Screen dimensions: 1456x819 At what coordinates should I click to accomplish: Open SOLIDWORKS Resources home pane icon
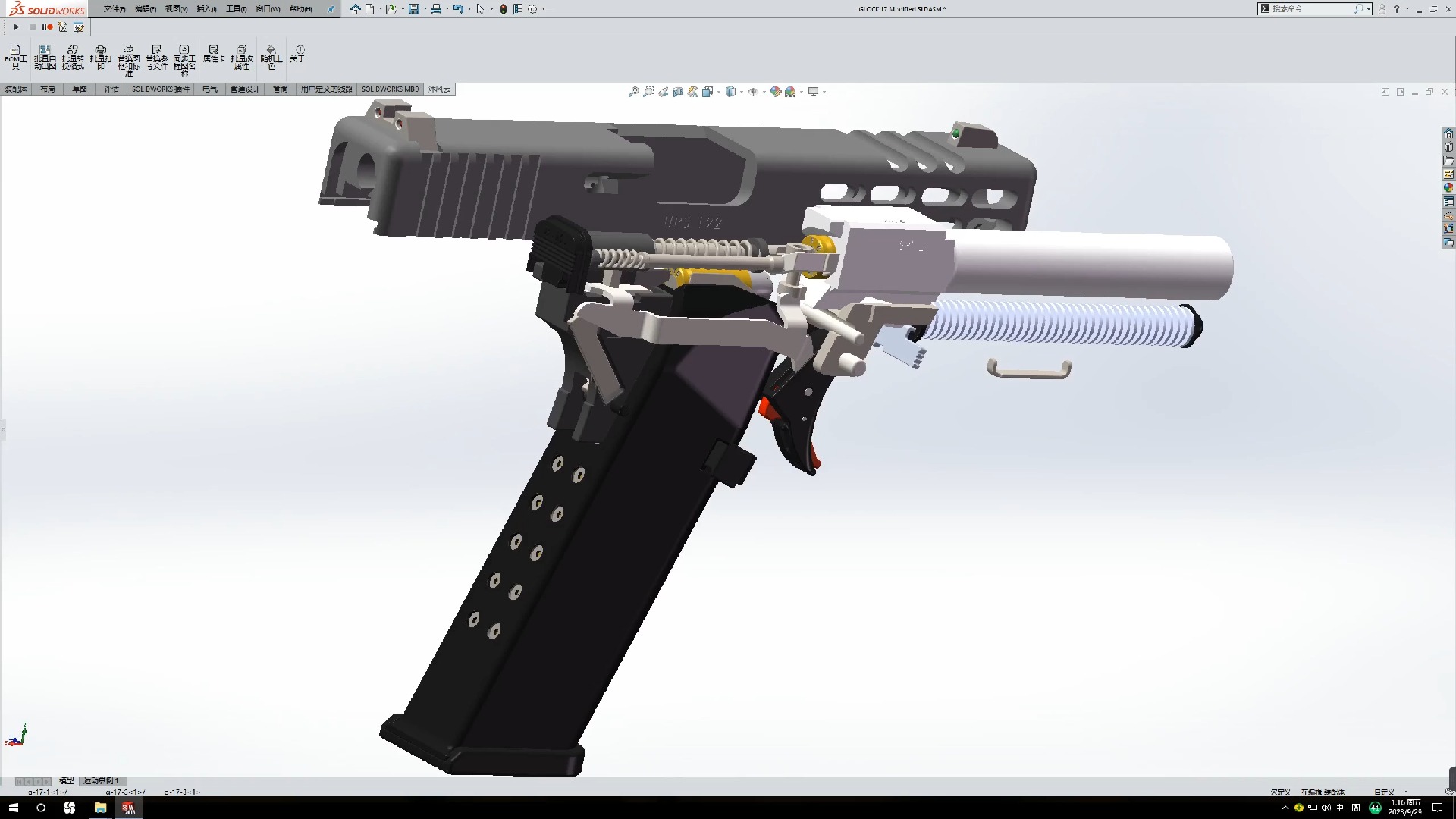point(1448,133)
